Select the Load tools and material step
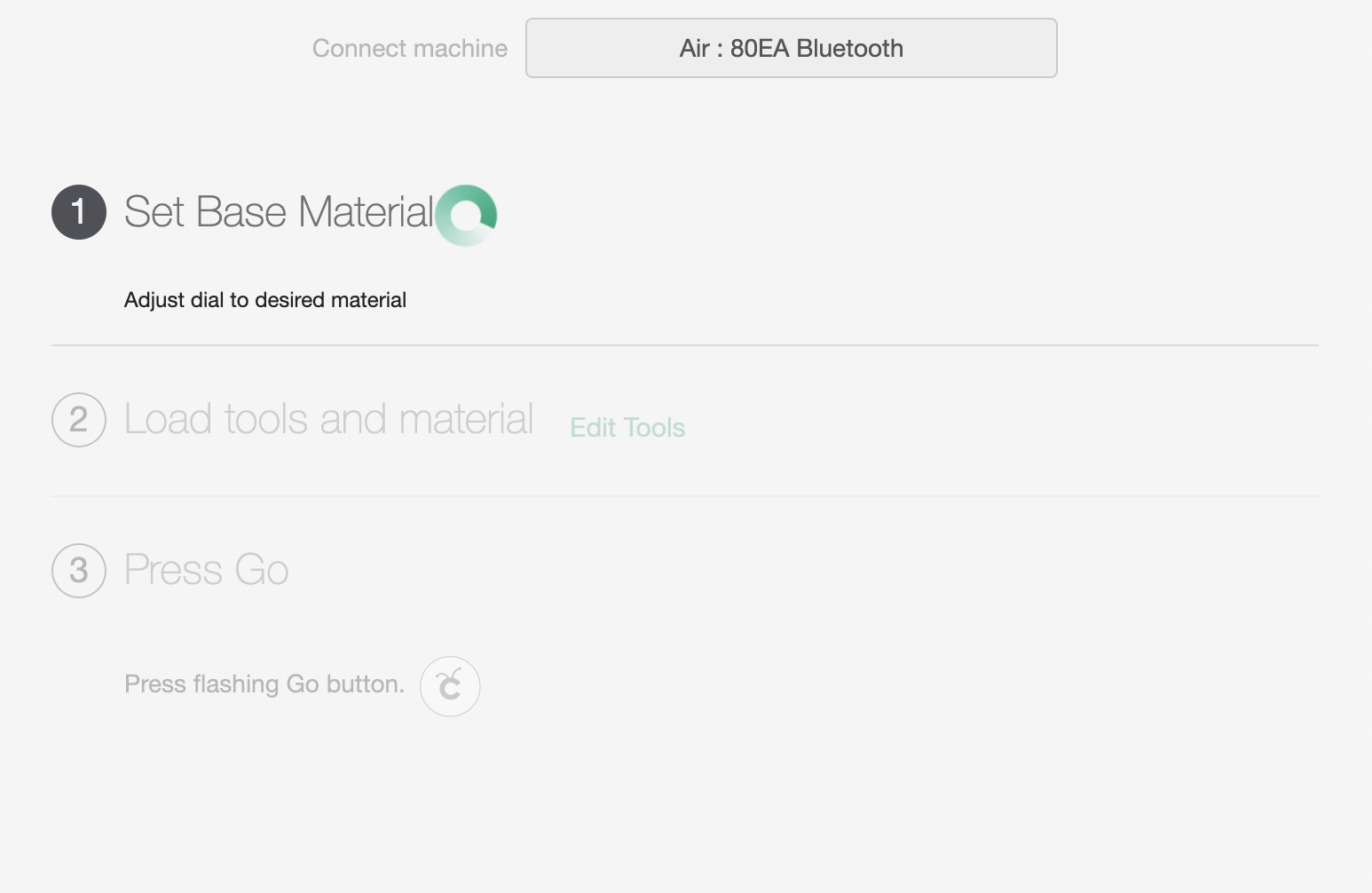 click(x=328, y=419)
